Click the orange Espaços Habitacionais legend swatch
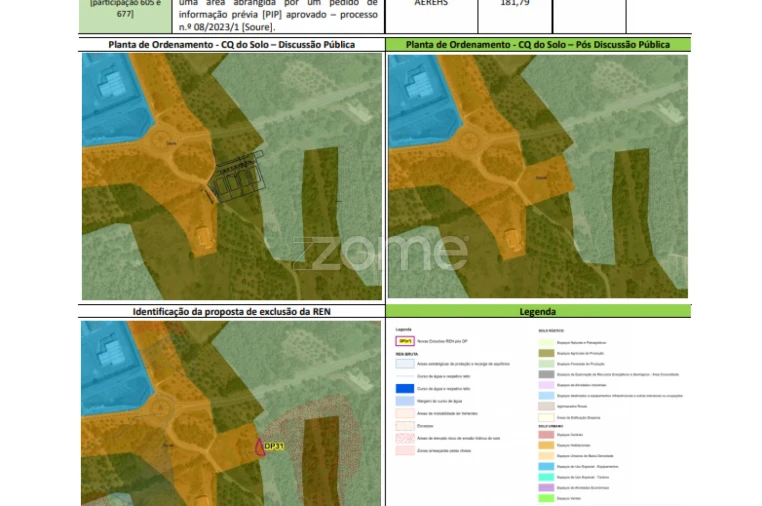This screenshot has height=506, width=762. click(x=546, y=445)
